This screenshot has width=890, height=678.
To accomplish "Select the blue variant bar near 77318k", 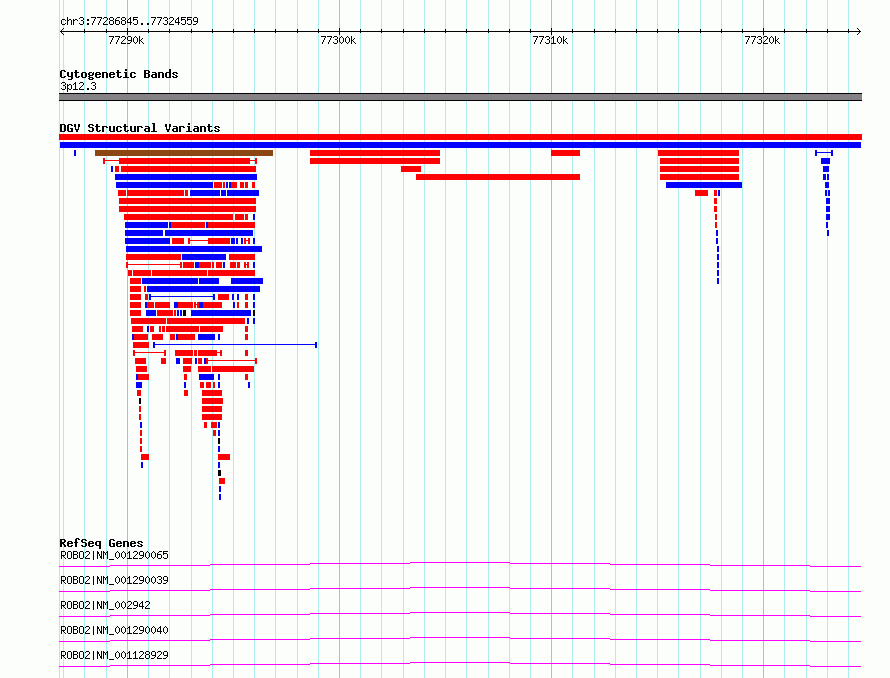I will pos(704,185).
